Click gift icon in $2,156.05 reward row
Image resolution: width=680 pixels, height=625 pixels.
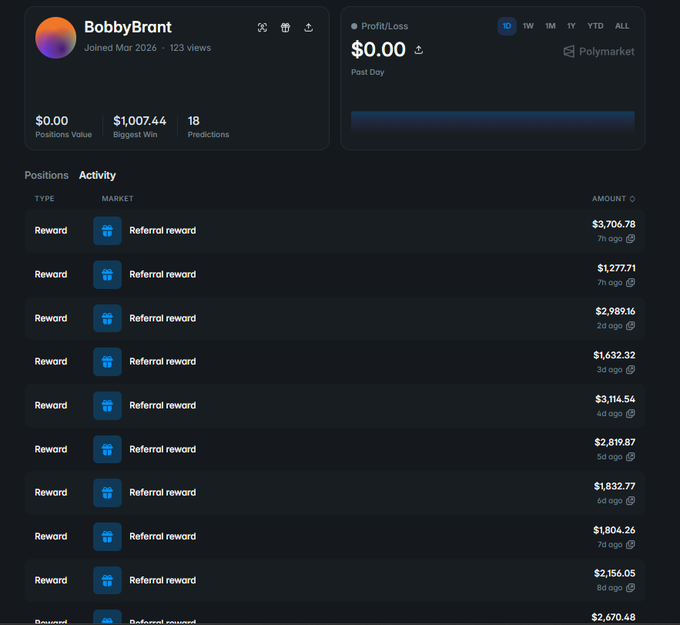coord(107,580)
